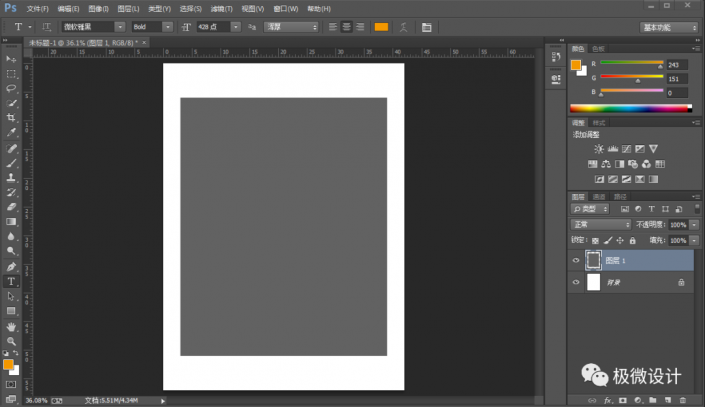Open the character panel toggle icon
The height and width of the screenshot is (407, 705).
click(428, 26)
